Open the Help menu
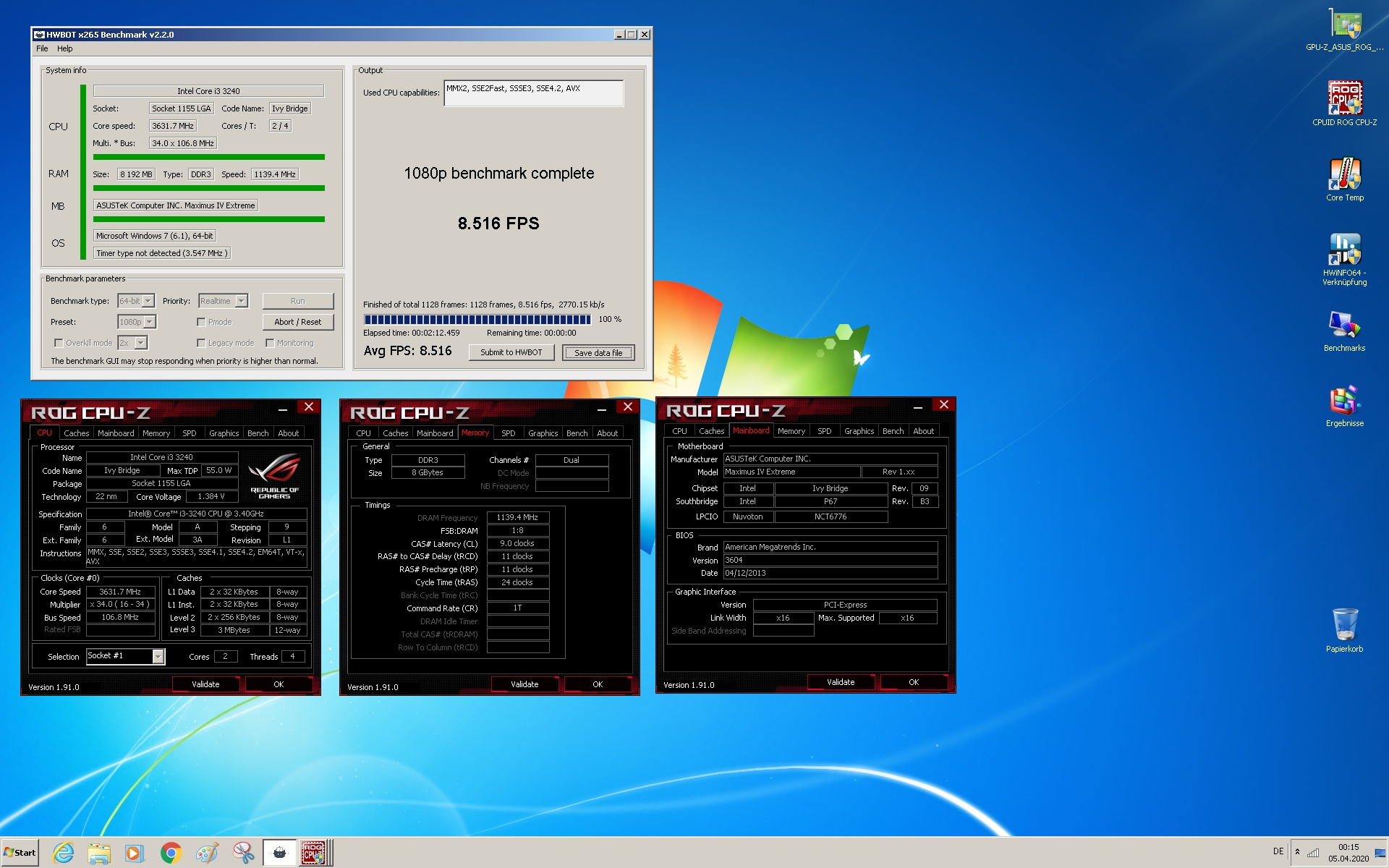The image size is (1389, 868). click(x=65, y=48)
